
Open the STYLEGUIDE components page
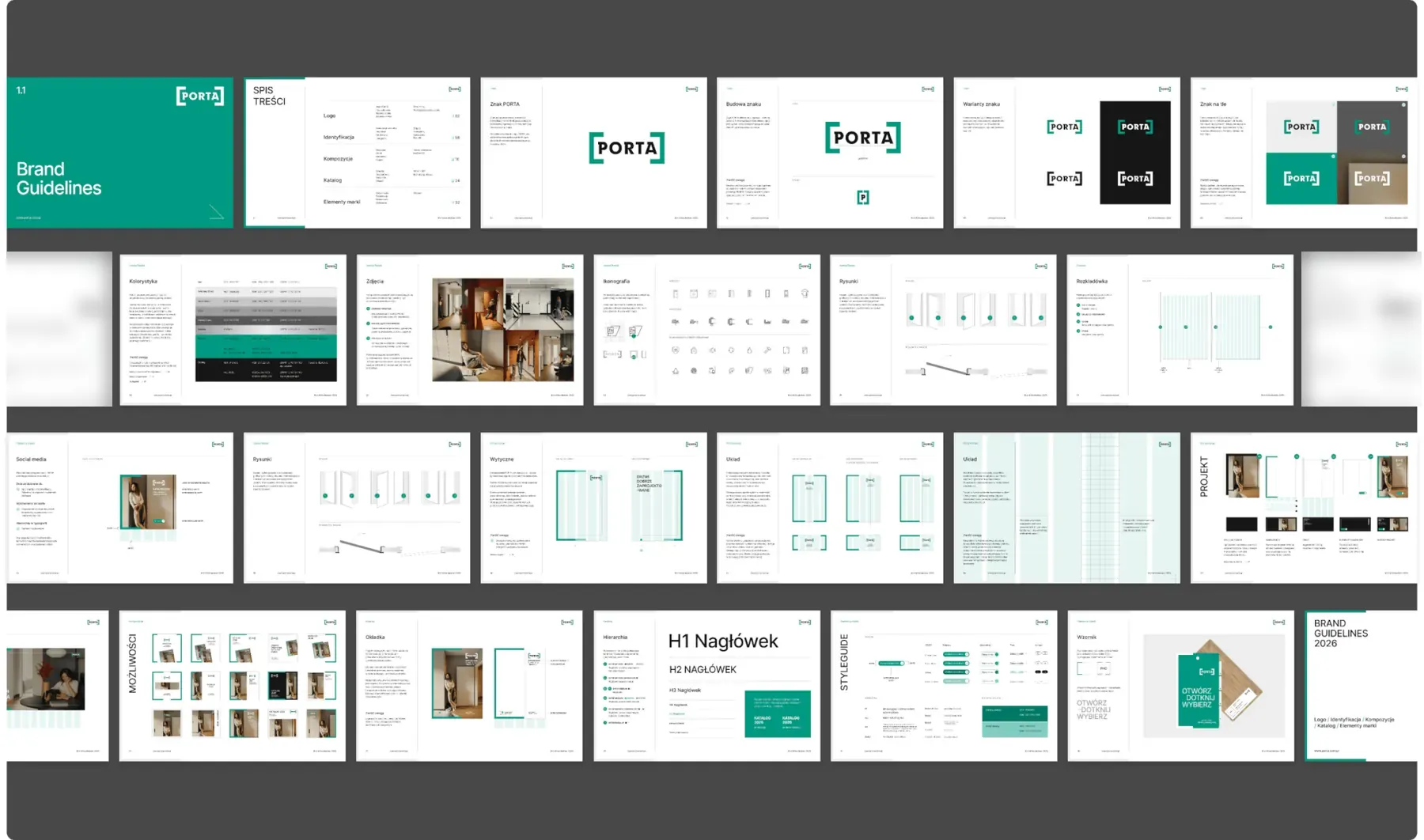pyautogui.click(x=944, y=686)
